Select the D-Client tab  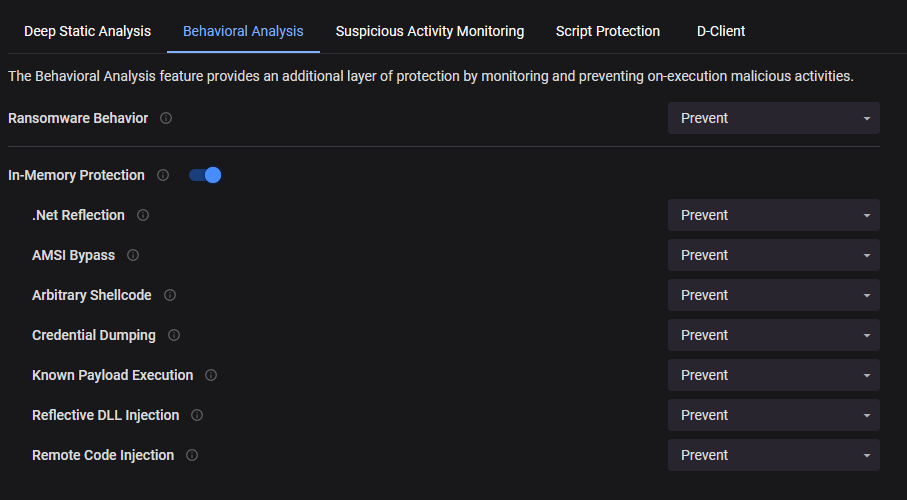tap(721, 31)
